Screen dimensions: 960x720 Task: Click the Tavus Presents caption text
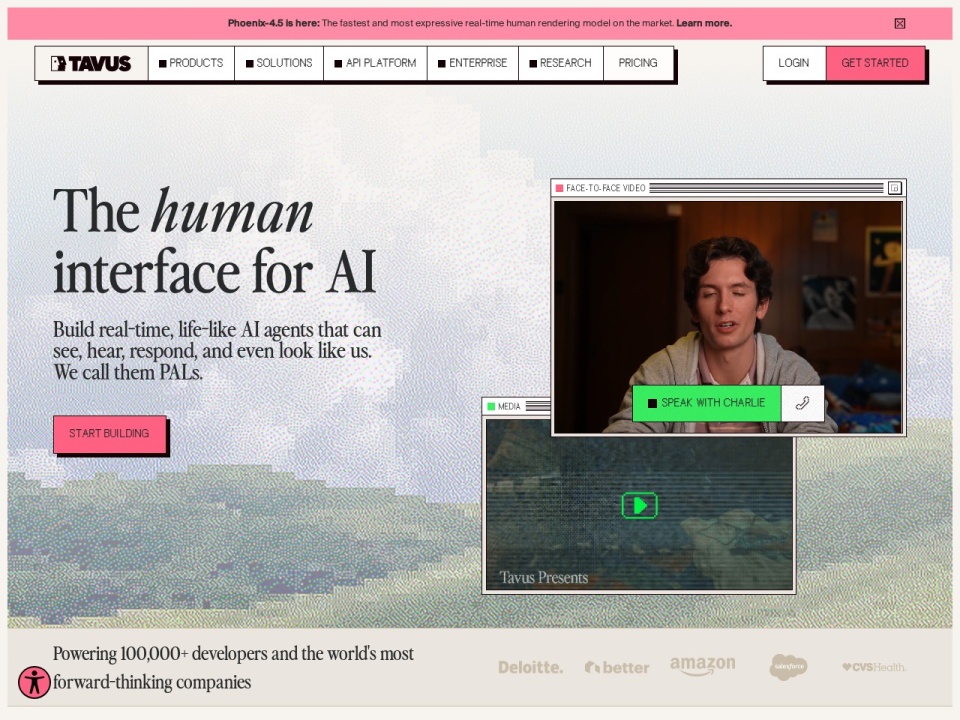coord(544,578)
